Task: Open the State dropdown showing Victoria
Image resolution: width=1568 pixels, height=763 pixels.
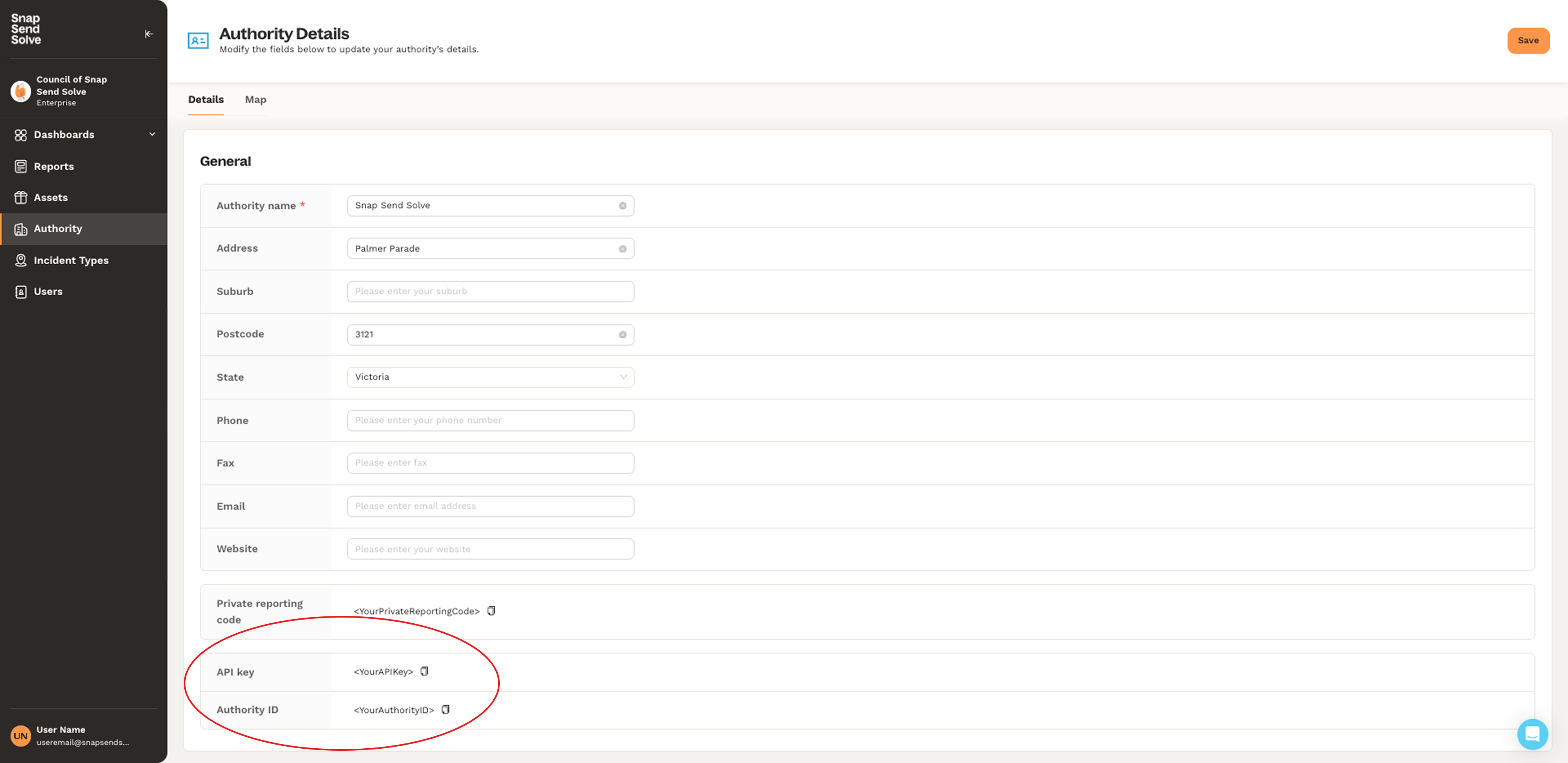Action: (x=490, y=377)
